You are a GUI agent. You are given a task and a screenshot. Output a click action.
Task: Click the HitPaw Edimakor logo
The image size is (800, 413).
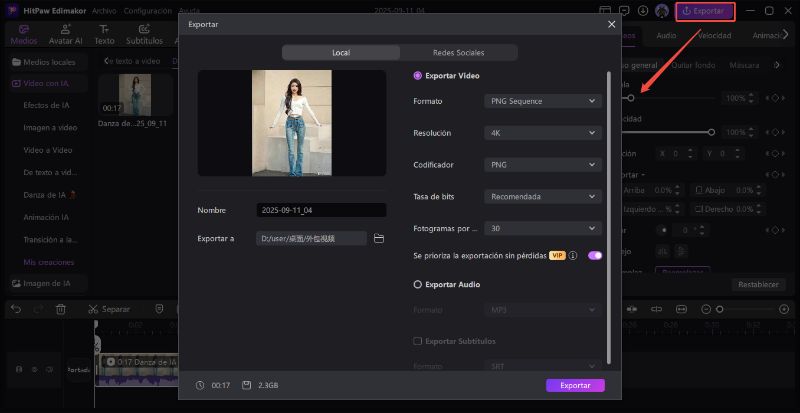click(12, 11)
